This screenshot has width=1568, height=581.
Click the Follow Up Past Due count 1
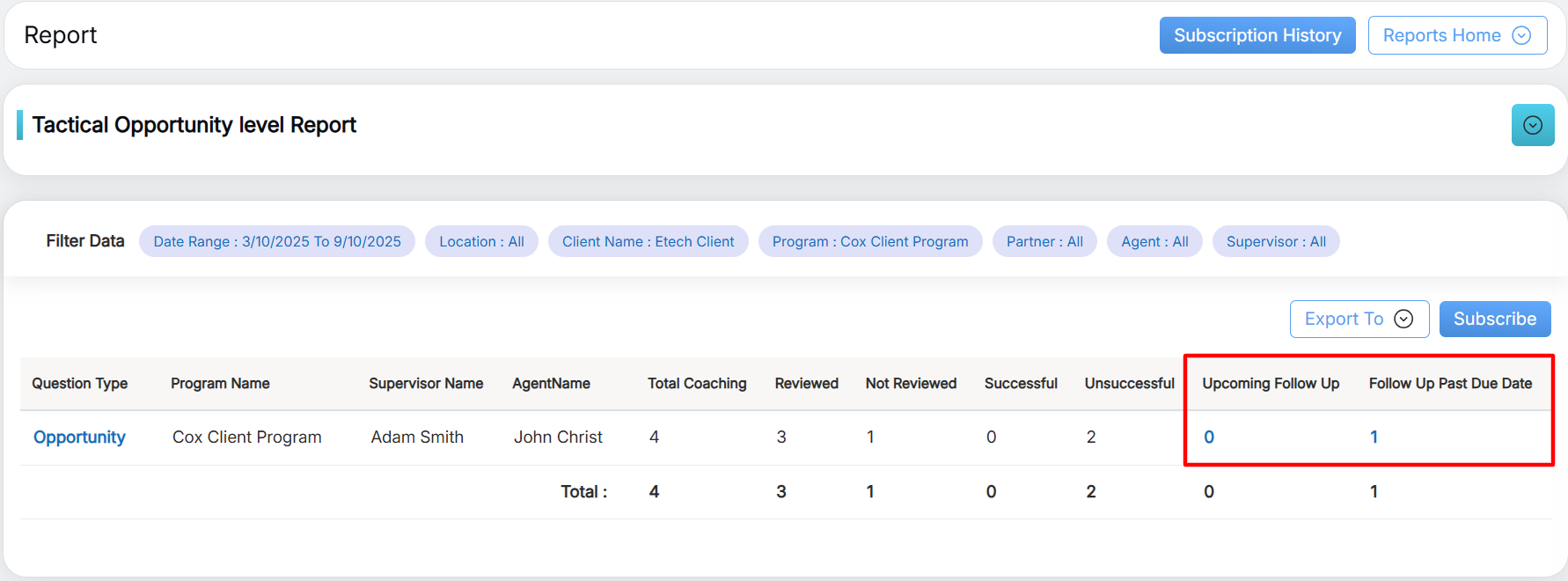(x=1374, y=437)
